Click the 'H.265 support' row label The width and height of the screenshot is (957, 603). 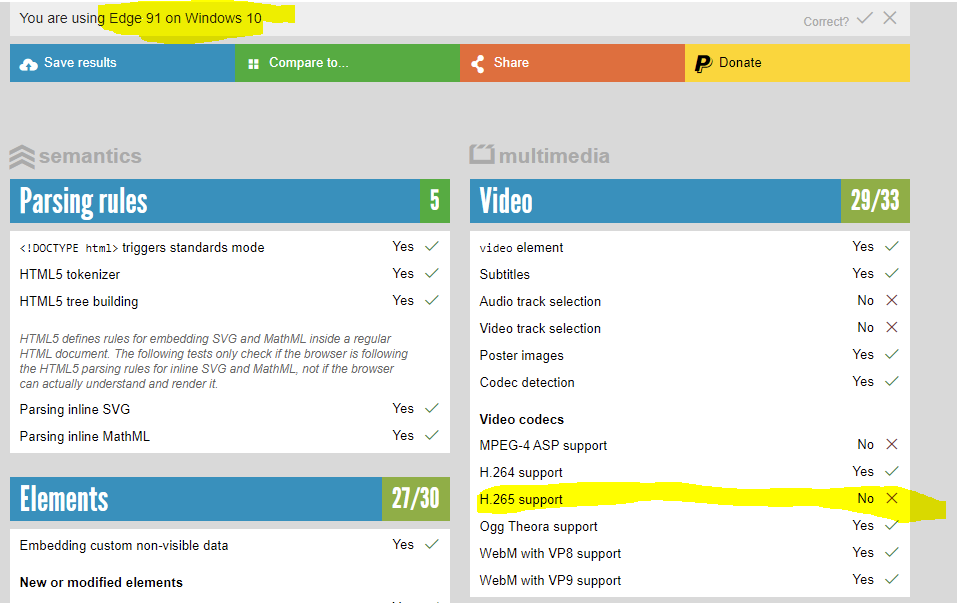click(x=521, y=499)
